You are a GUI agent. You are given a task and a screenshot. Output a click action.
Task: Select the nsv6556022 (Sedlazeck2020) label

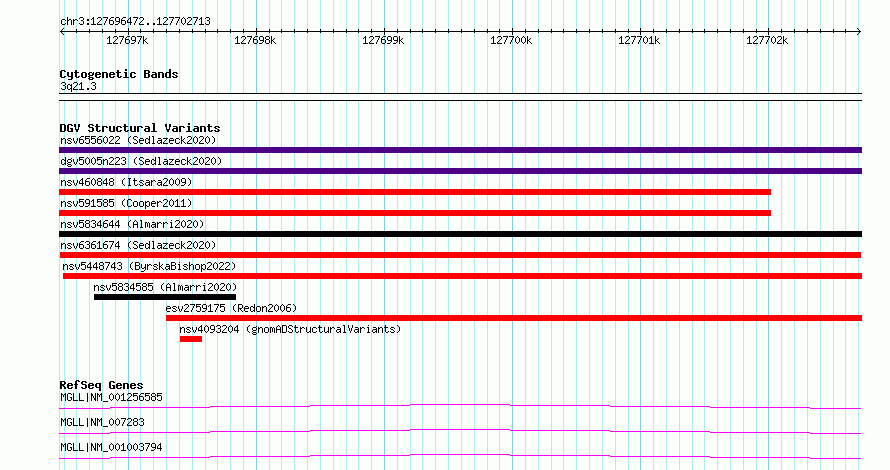point(138,140)
